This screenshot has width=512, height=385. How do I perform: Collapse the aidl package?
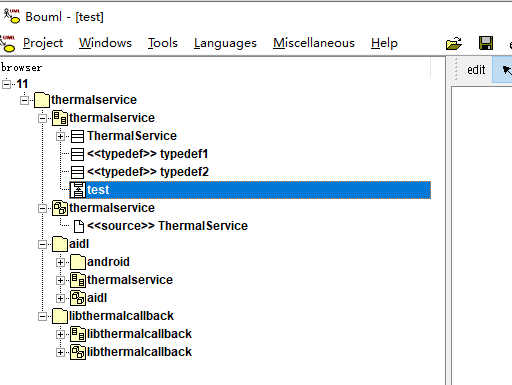pyautogui.click(x=42, y=244)
